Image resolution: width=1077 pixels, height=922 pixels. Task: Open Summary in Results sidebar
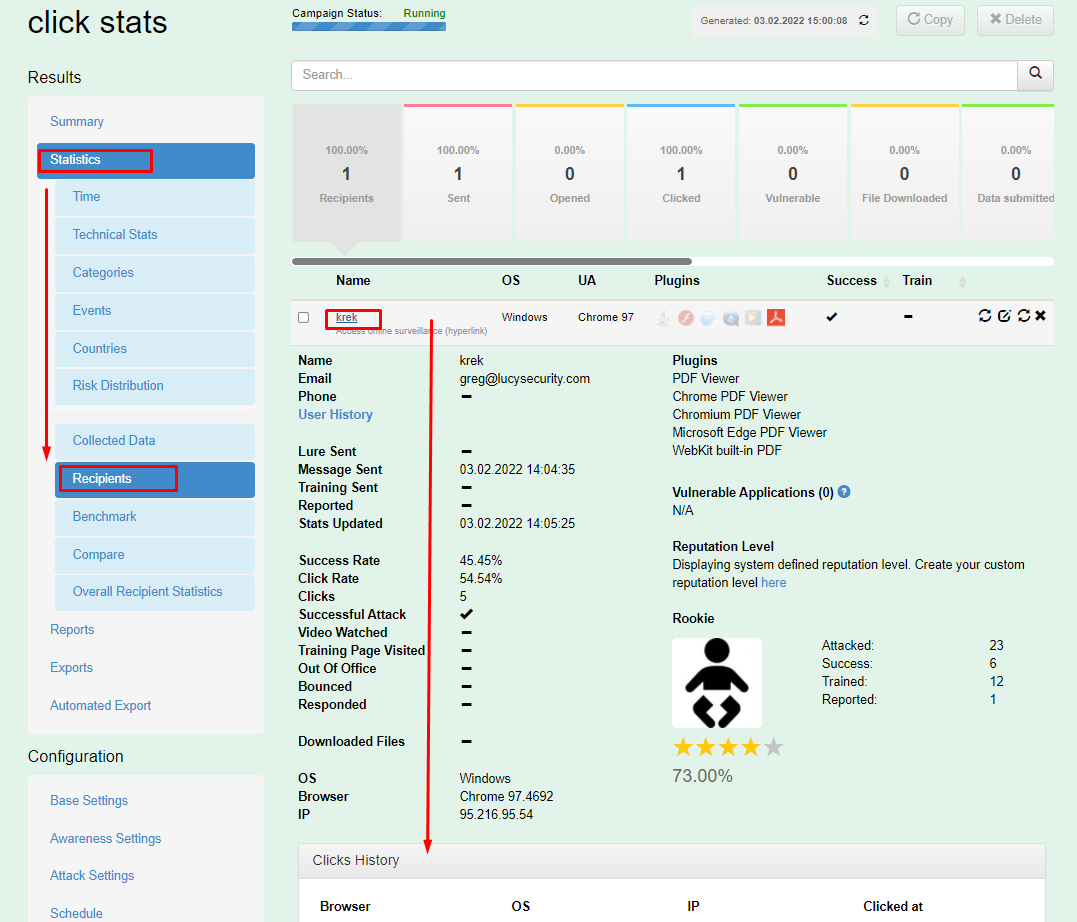pos(77,122)
